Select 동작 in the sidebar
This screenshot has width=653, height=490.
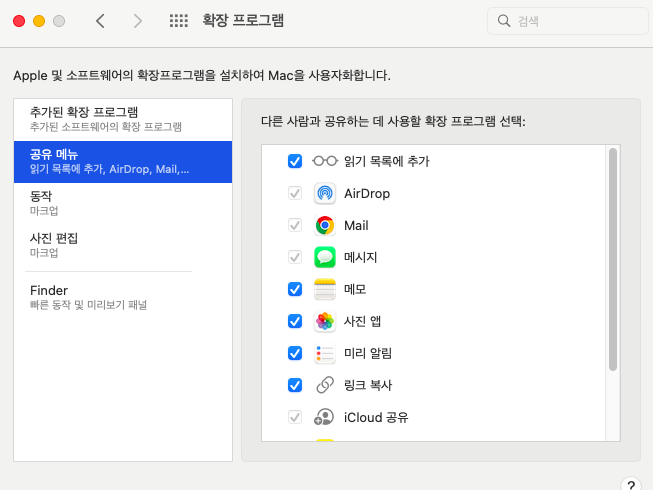123,204
